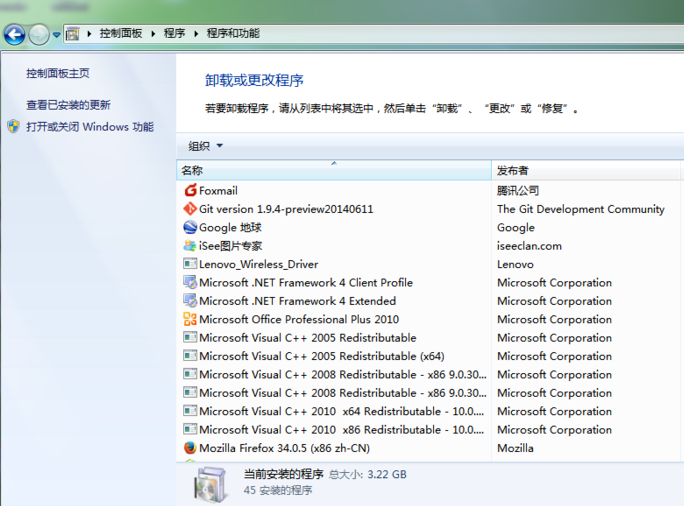Open 查看已安装的更新 link
Viewport: 684px width, 506px height.
[68, 105]
